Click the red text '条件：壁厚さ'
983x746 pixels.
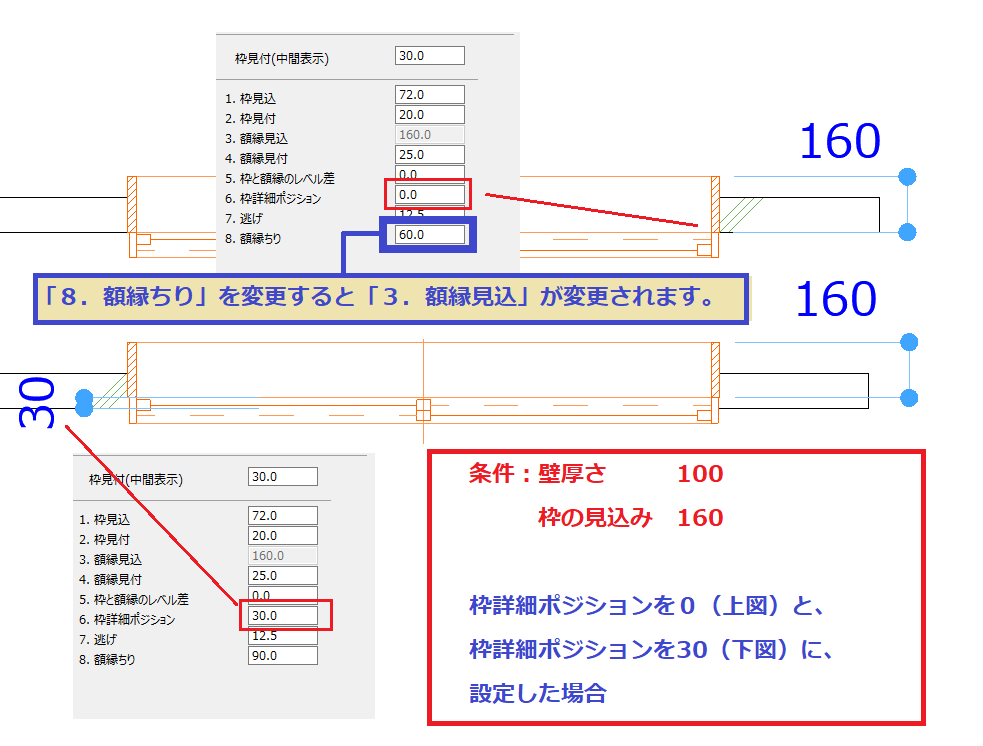pos(538,473)
